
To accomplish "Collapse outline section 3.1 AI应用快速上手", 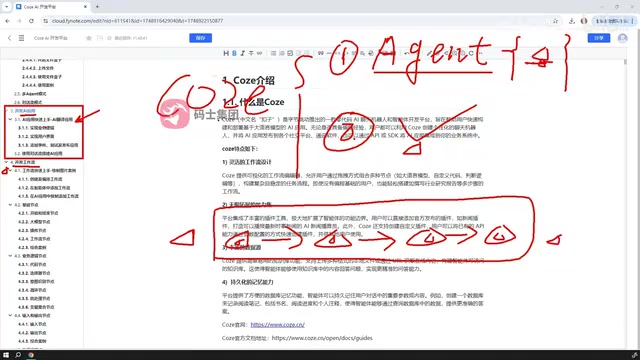I will point(10,120).
